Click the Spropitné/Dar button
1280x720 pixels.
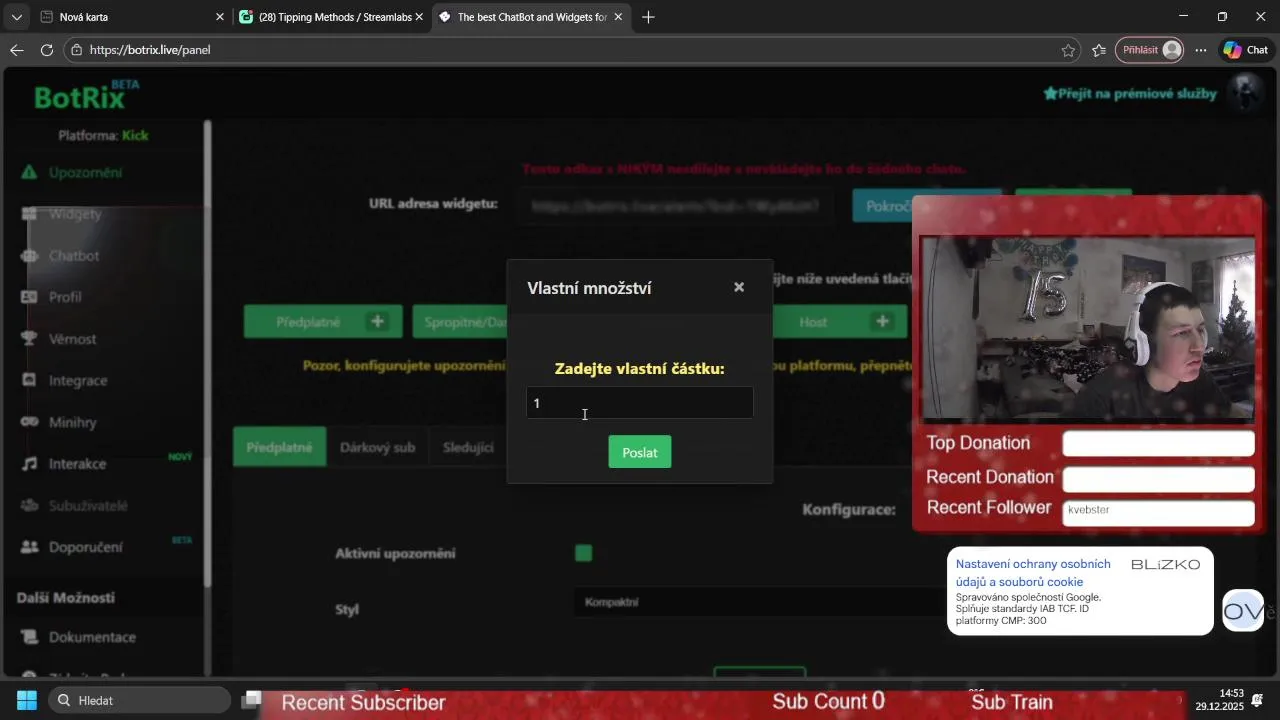460,322
